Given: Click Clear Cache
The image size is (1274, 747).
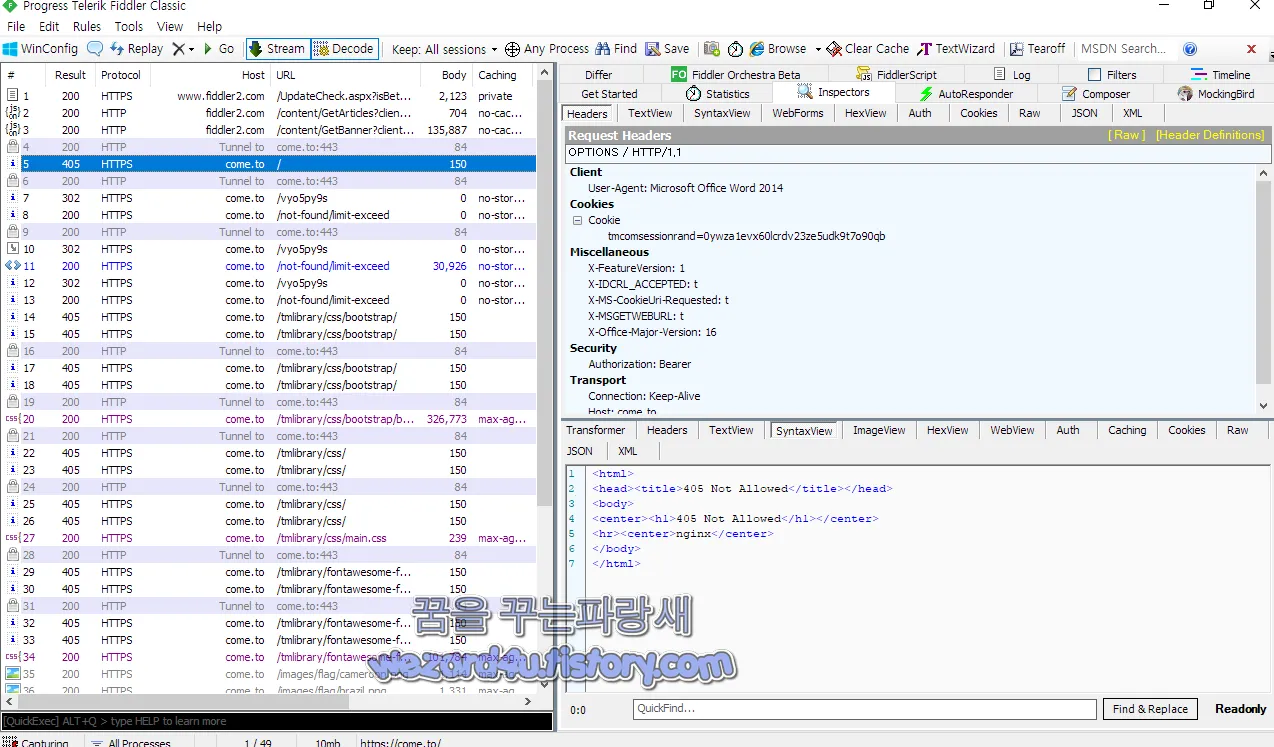Looking at the screenshot, I should click(868, 48).
